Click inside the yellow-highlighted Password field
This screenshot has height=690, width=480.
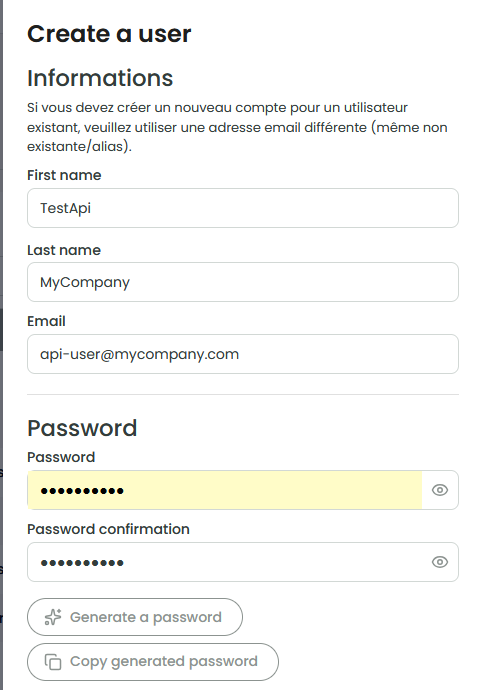point(225,490)
